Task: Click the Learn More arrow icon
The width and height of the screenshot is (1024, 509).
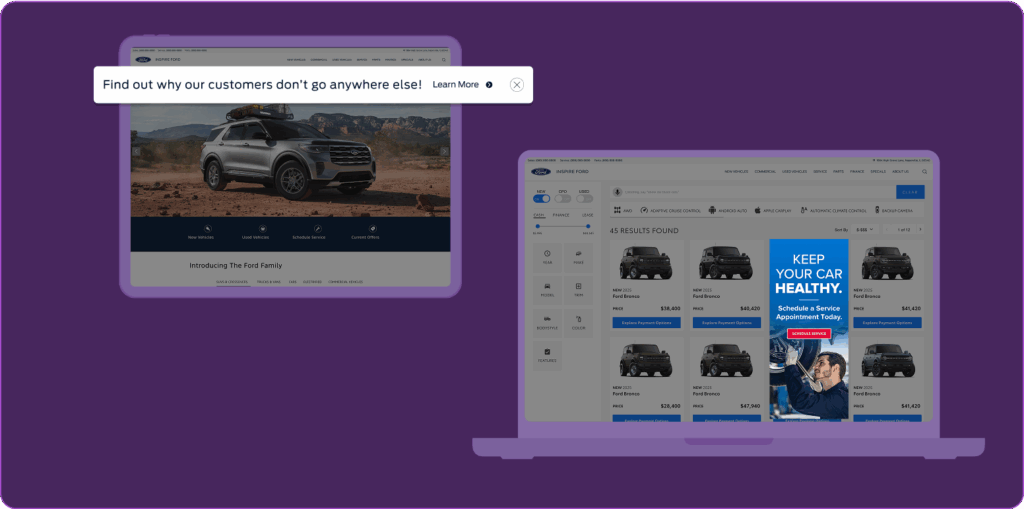Action: tap(489, 84)
